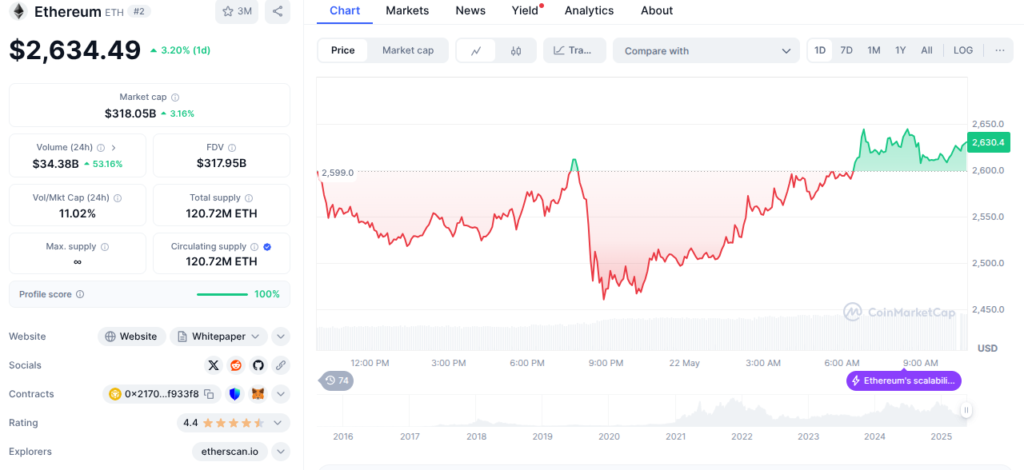The width and height of the screenshot is (1024, 470).
Task: Set chart range to 7D
Action: (x=846, y=50)
